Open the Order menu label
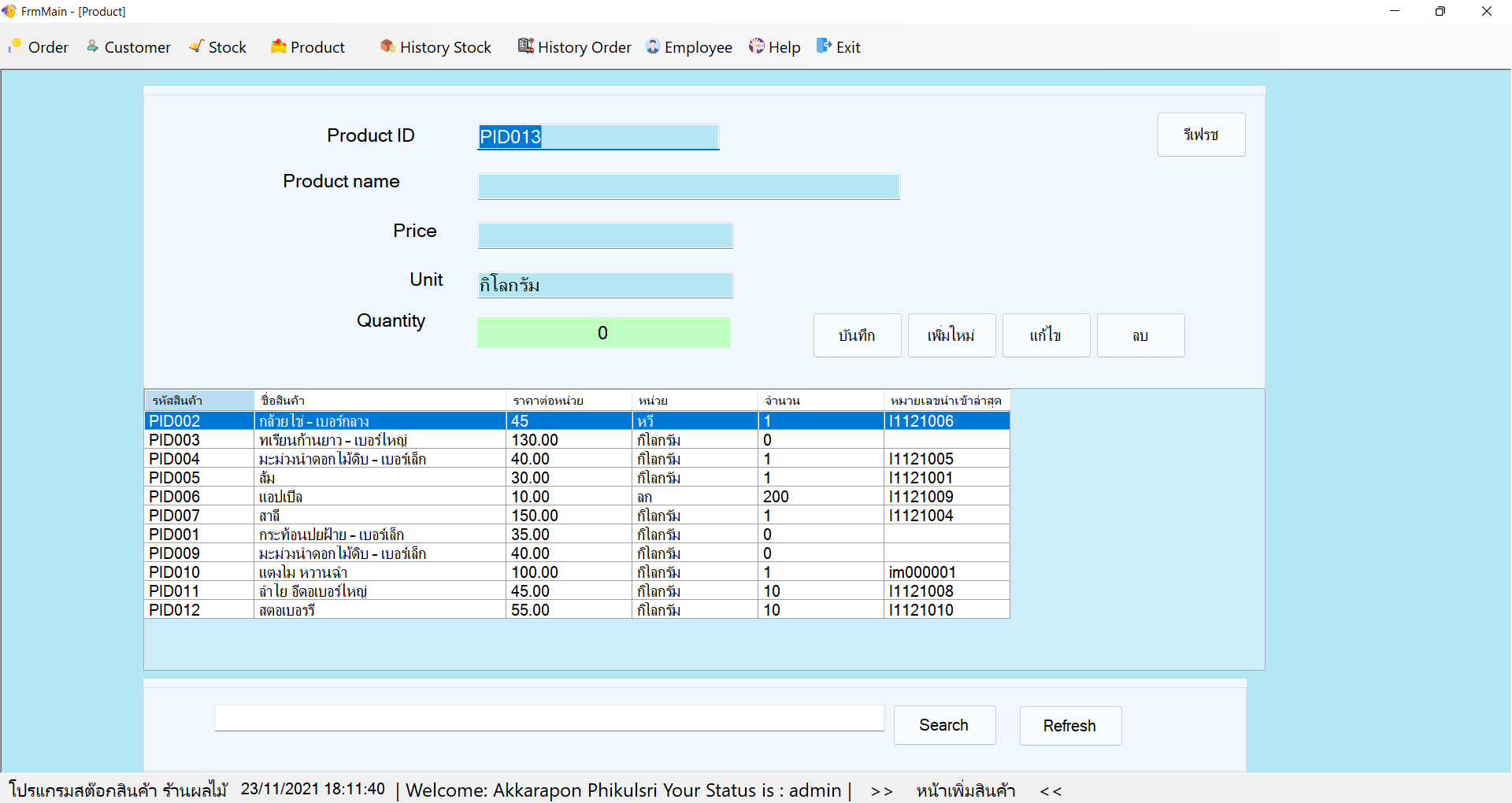Viewport: 1512px width, 803px height. point(48,47)
